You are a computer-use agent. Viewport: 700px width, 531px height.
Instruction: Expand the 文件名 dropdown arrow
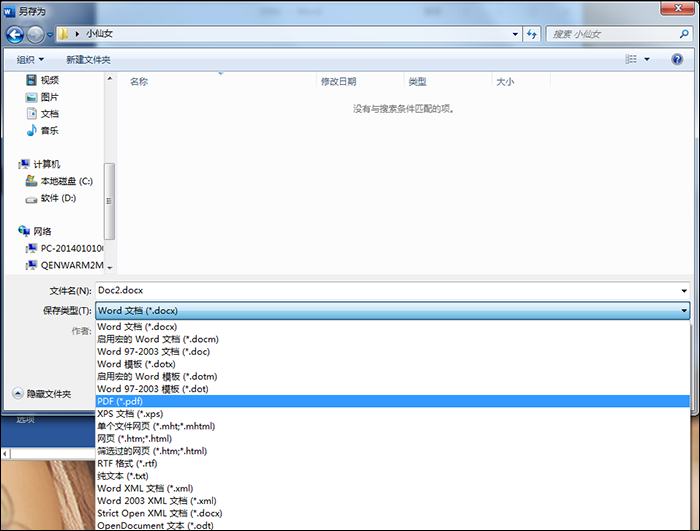[x=684, y=291]
